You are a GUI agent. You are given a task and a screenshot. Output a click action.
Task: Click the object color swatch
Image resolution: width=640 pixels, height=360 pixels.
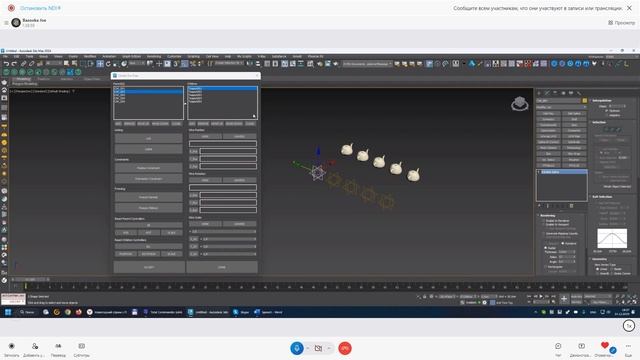tap(584, 101)
